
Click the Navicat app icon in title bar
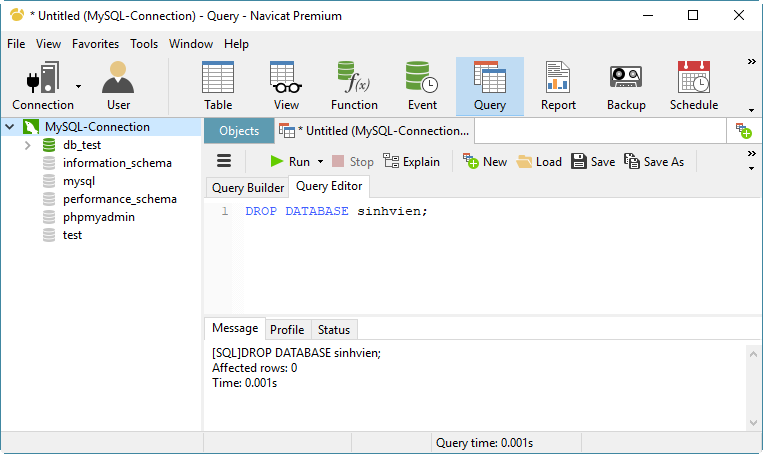17,15
